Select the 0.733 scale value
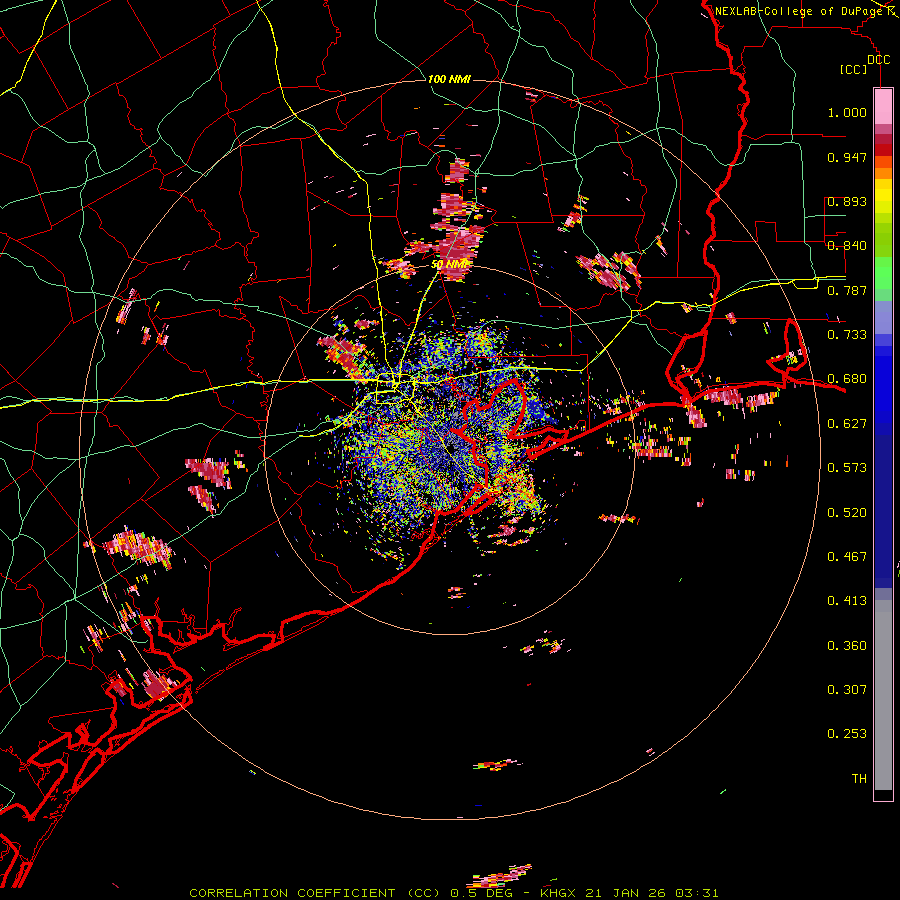 point(847,335)
